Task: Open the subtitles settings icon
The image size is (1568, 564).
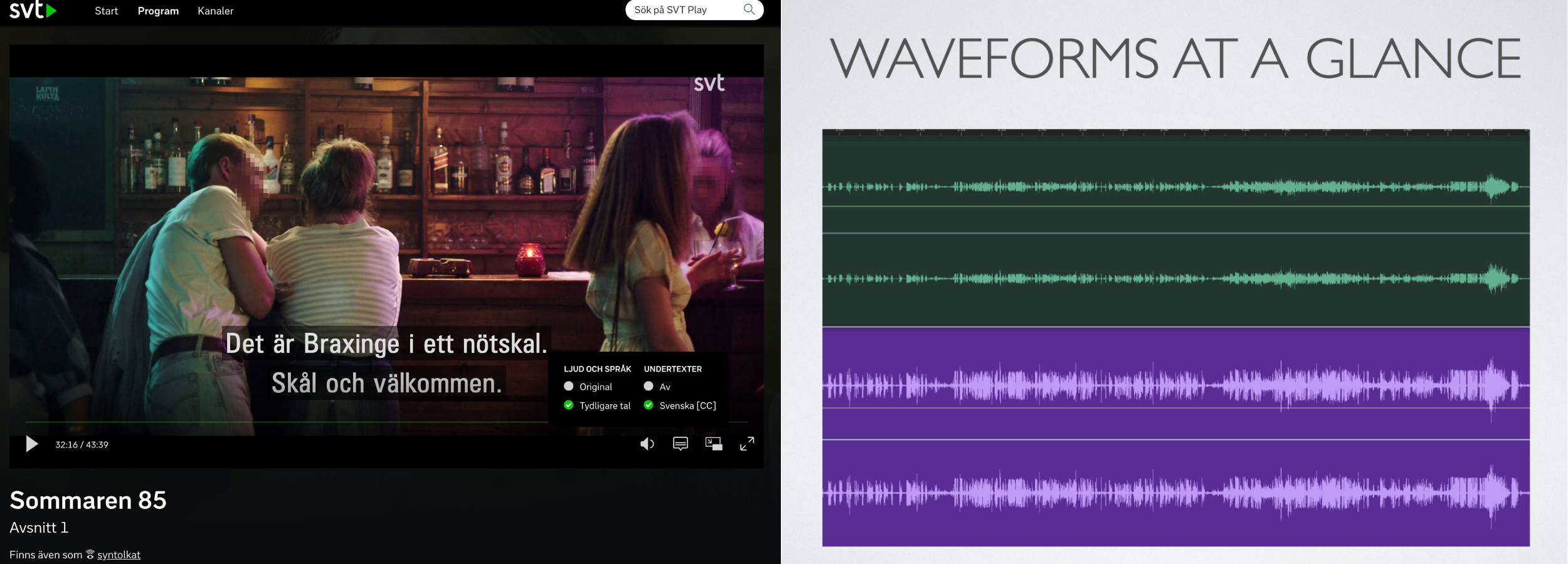Action: click(681, 444)
